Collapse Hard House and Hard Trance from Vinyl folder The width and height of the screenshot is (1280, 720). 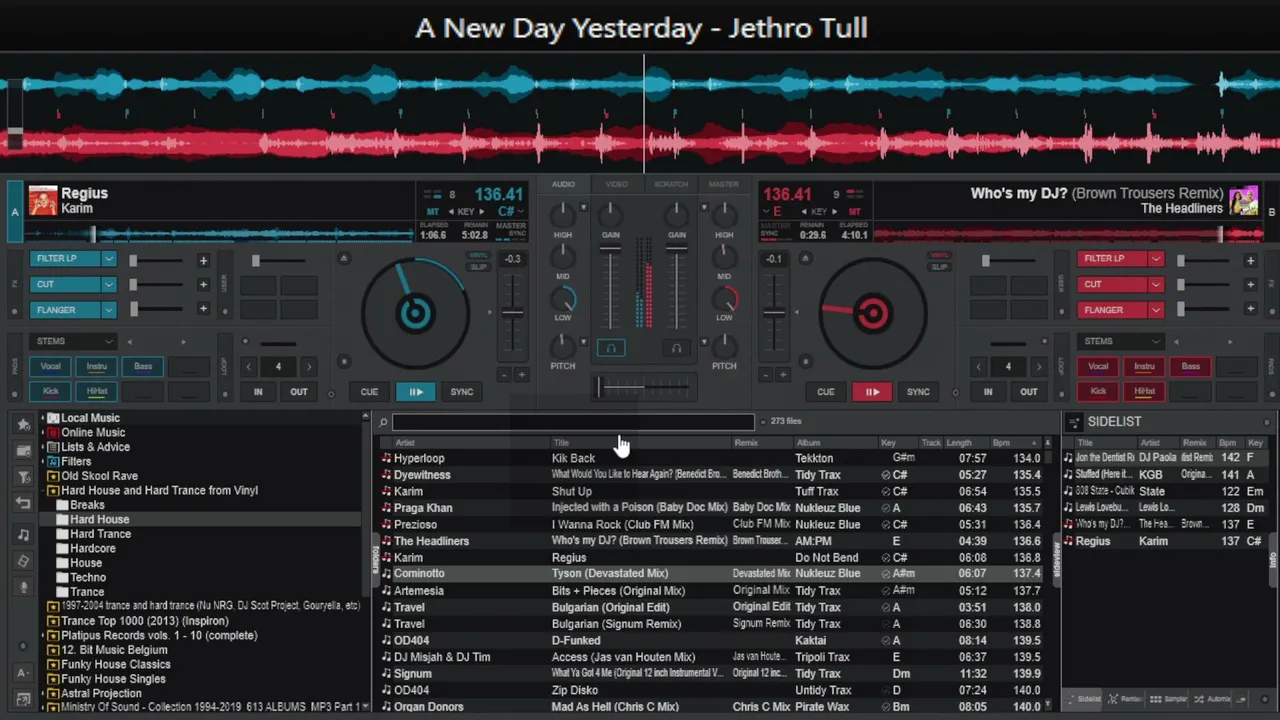click(x=43, y=491)
